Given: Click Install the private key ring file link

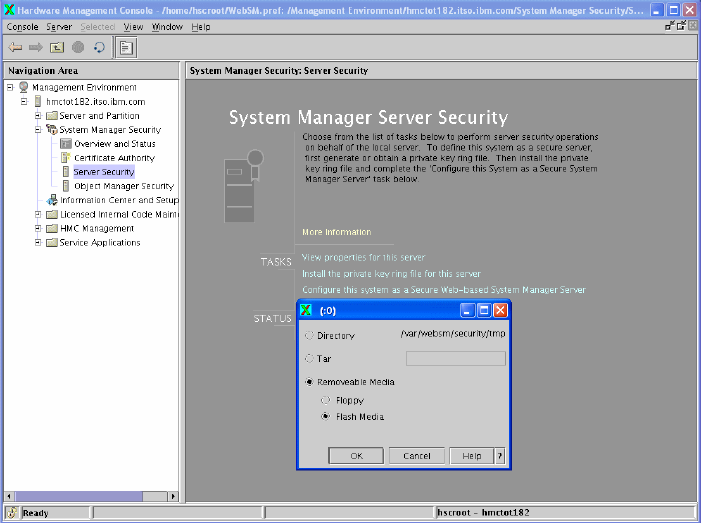Looking at the screenshot, I should 391,274.
